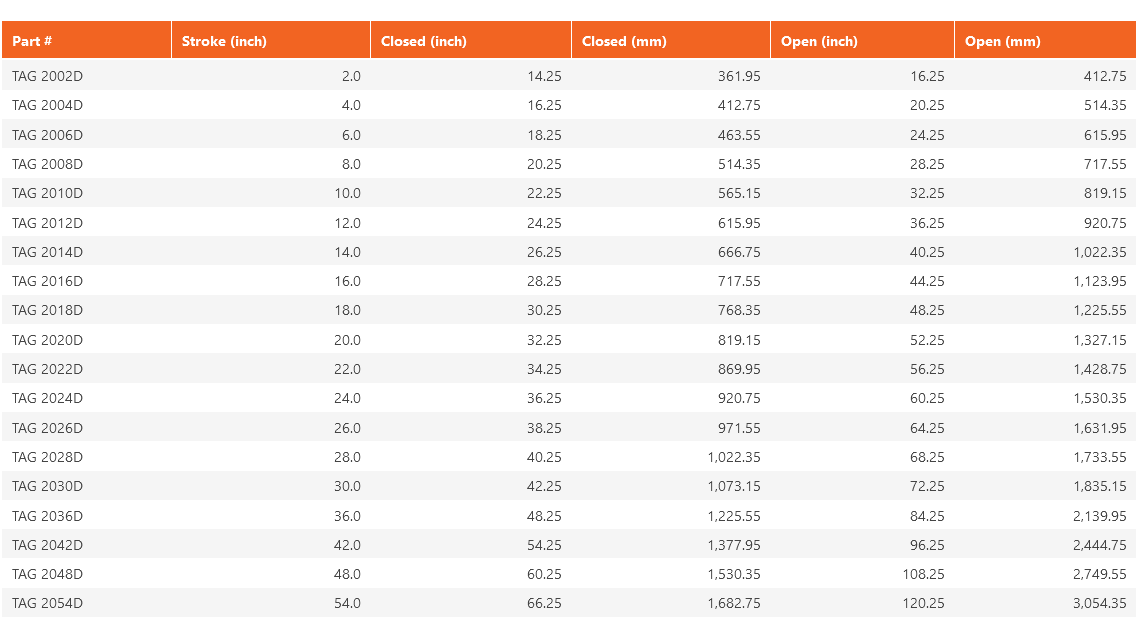
Task: Select part TAG 2048D
Action: [x=47, y=574]
